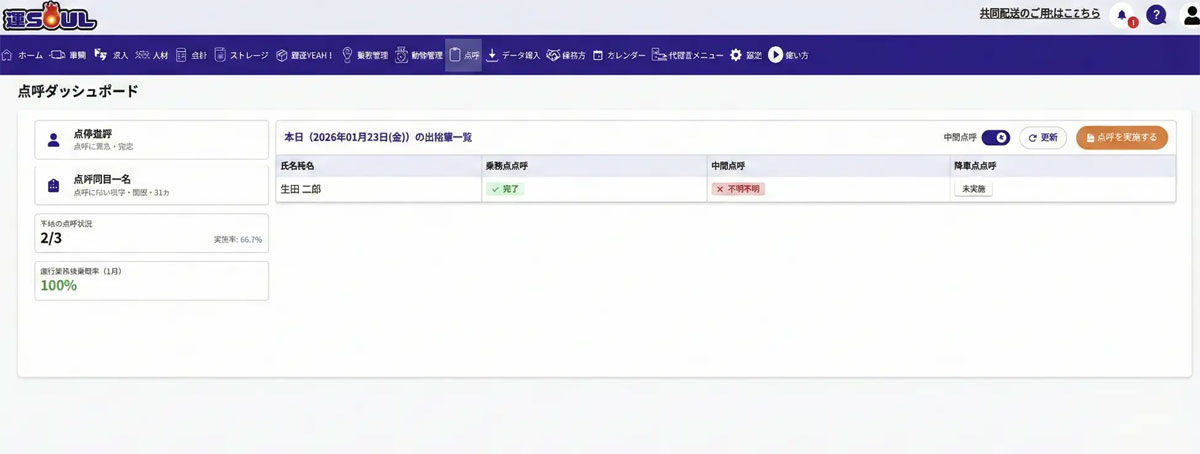Open the agency メニュー nav item
This screenshot has height=454, width=1200.
(x=688, y=55)
